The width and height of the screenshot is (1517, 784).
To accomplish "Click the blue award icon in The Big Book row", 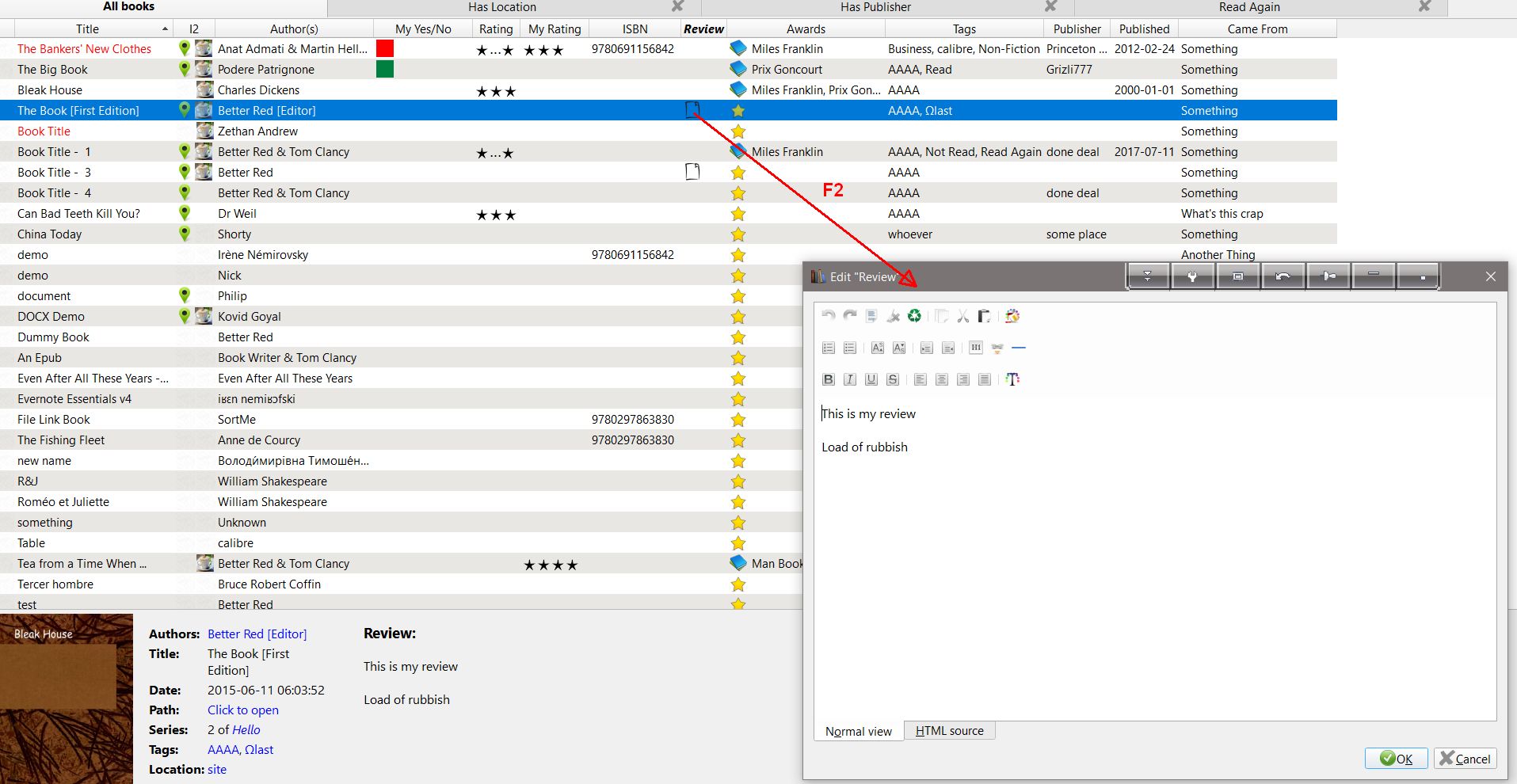I will pos(738,69).
